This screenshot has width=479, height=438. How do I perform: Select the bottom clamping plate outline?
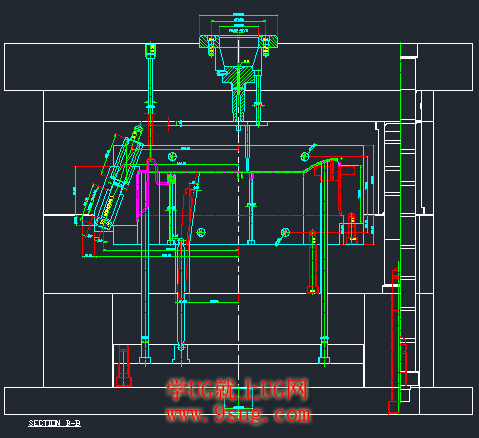point(238,401)
